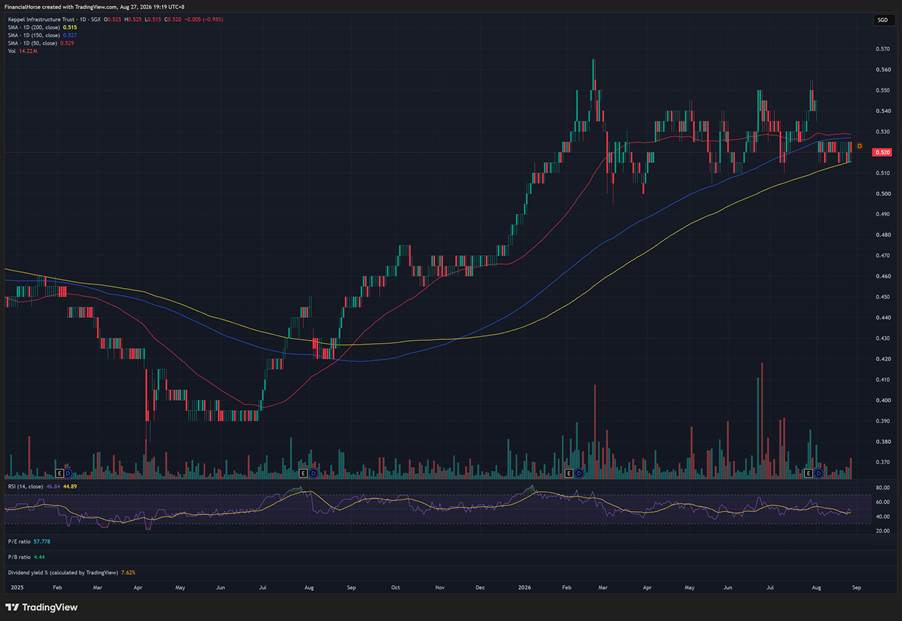Click the dividend 'D' marker near Aug 2026
The width and height of the screenshot is (902, 621).
click(818, 473)
